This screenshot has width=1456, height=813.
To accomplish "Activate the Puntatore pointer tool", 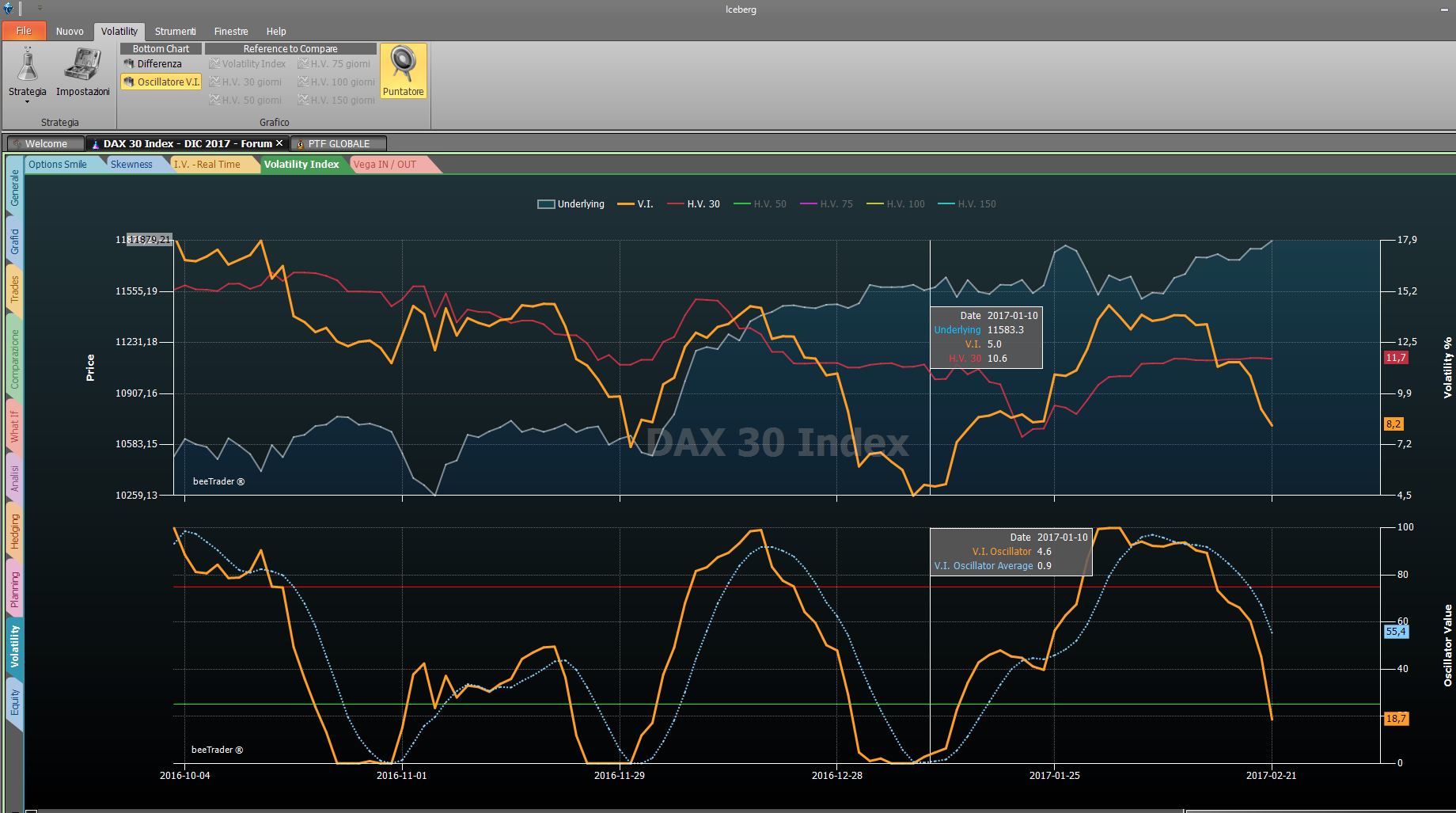I will coord(404,71).
